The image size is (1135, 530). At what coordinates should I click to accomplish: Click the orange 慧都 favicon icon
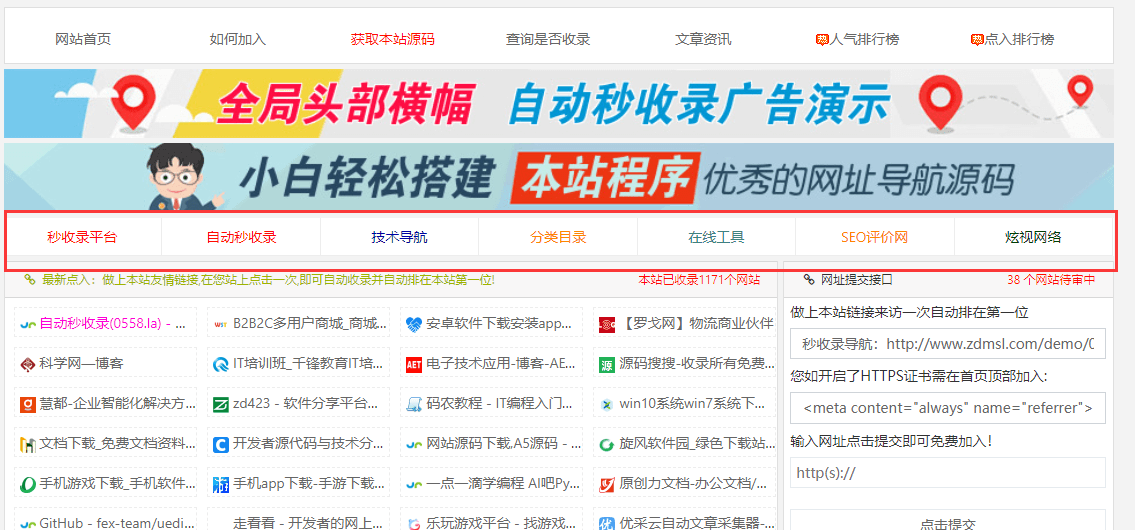pyautogui.click(x=27, y=404)
